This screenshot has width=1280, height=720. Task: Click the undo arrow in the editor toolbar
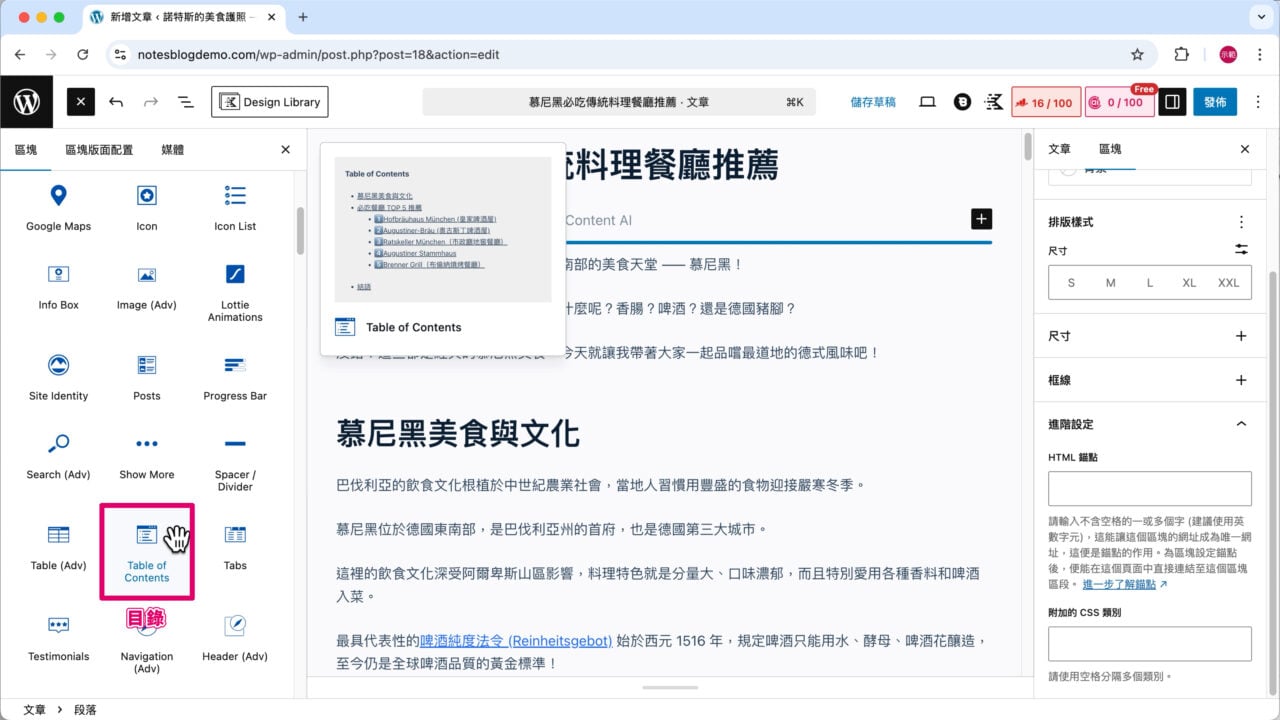coord(116,101)
